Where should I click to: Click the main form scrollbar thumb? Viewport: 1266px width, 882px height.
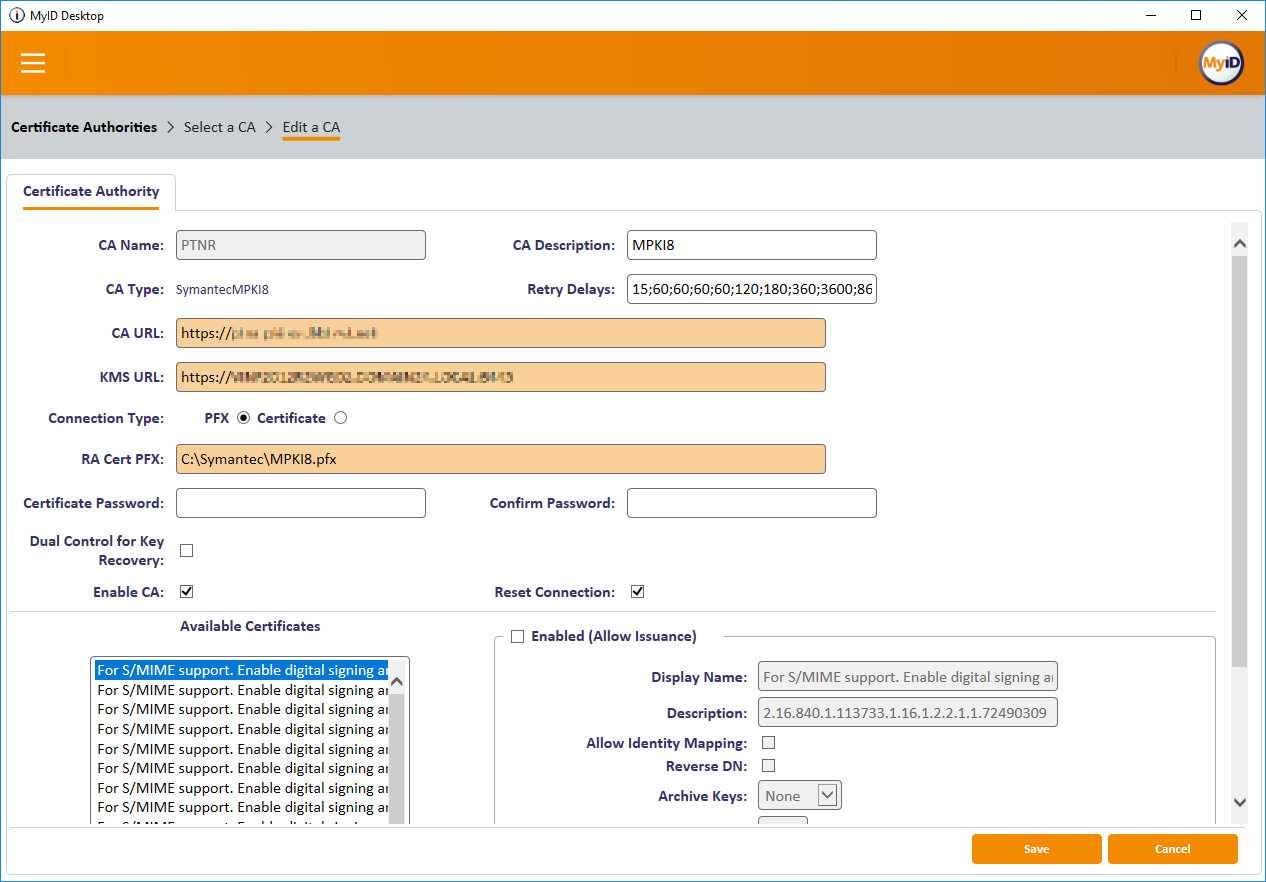pos(1240,461)
